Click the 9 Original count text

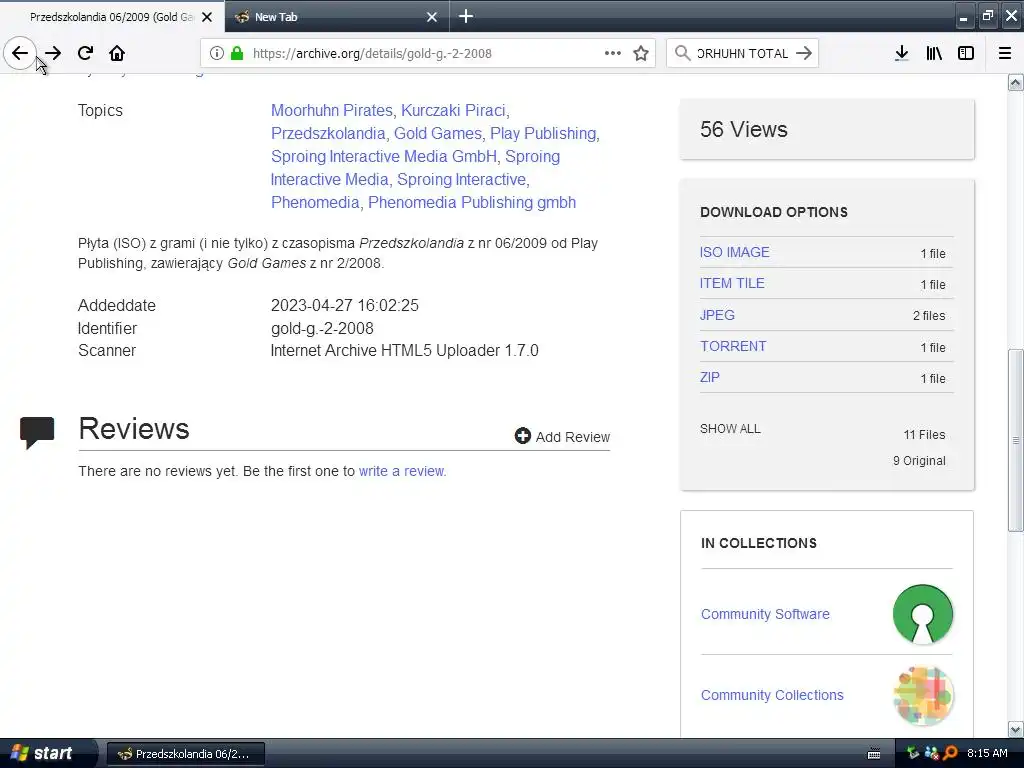[920, 461]
